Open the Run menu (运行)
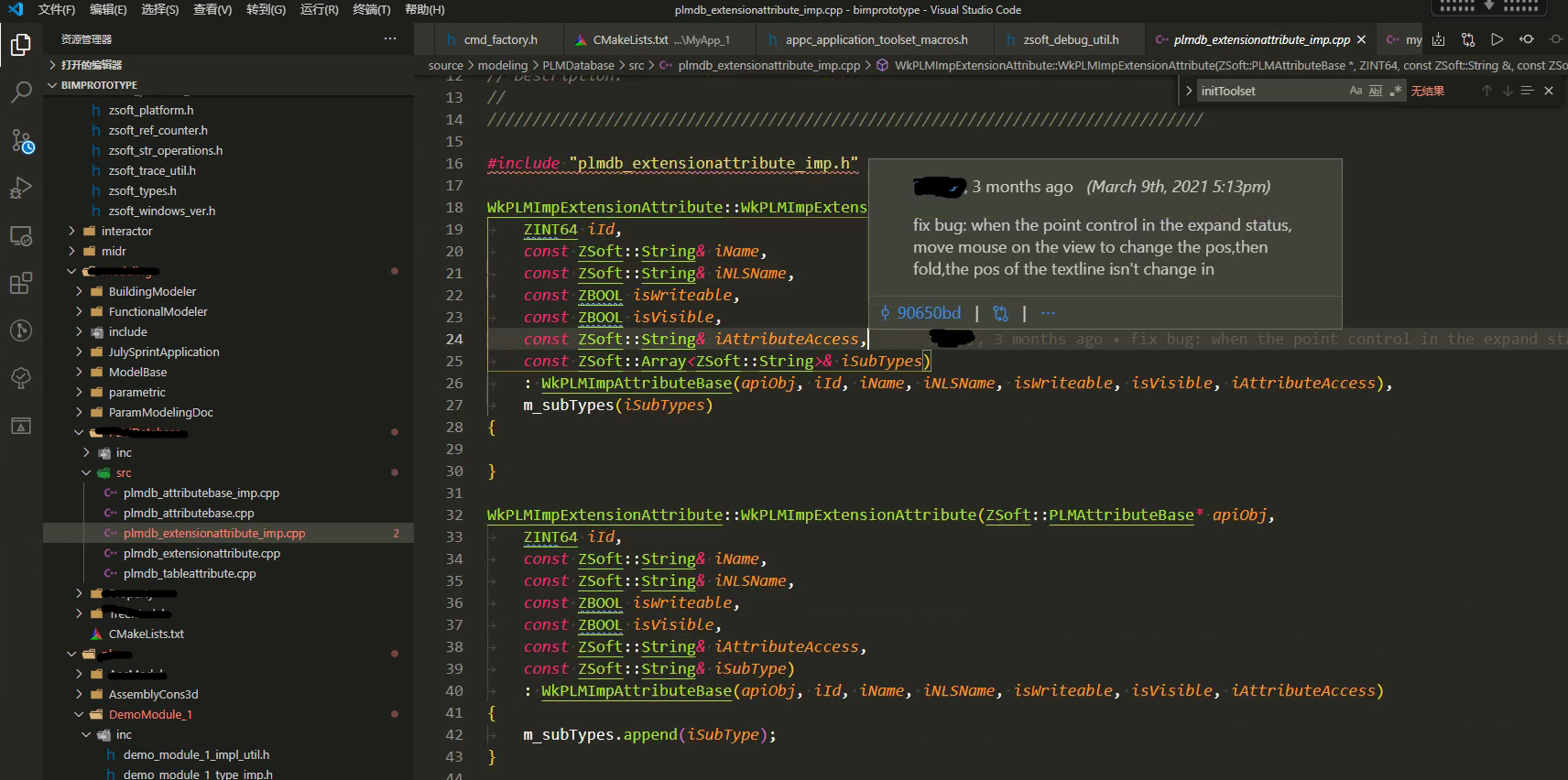This screenshot has width=1568, height=780. pyautogui.click(x=319, y=9)
